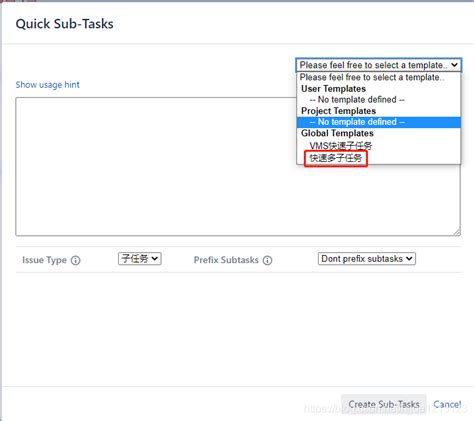Open the 子任务 issue type dropdown
The height and width of the screenshot is (421, 474).
(140, 259)
